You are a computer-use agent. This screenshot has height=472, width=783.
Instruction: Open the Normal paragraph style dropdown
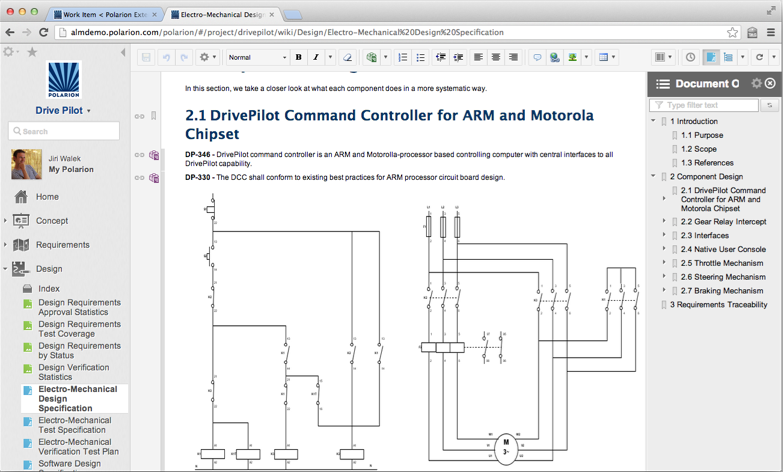click(257, 57)
